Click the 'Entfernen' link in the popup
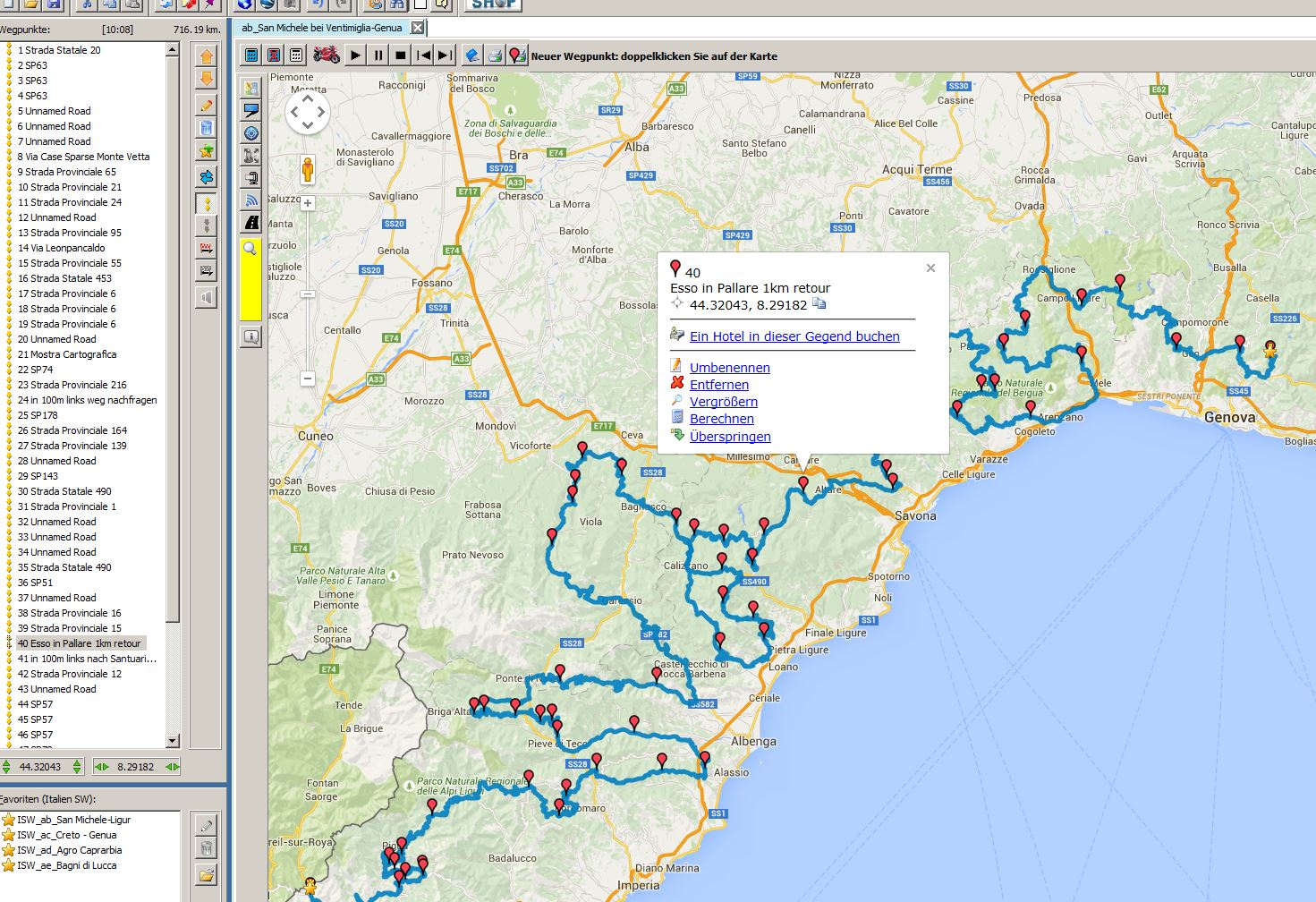The image size is (1316, 902). [718, 385]
